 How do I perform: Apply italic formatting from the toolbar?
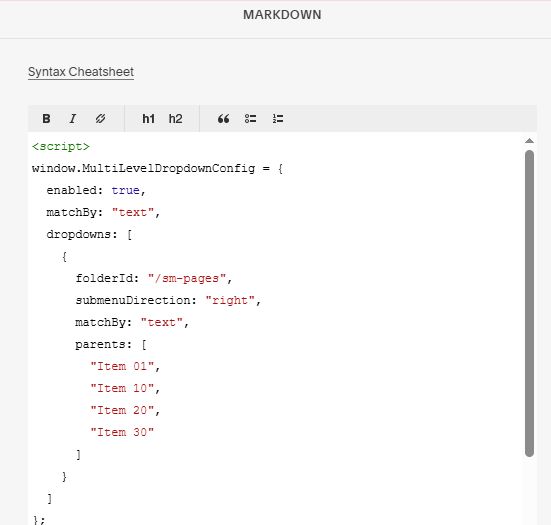pyautogui.click(x=73, y=119)
